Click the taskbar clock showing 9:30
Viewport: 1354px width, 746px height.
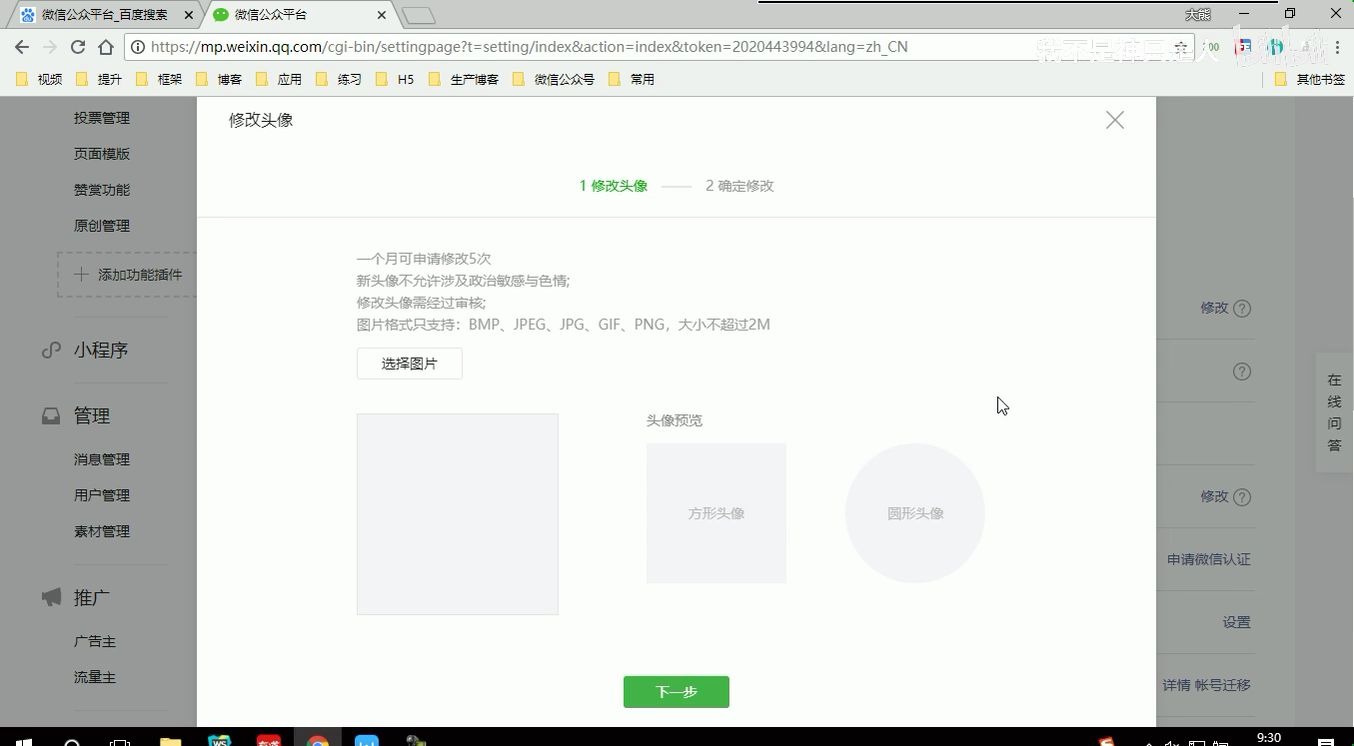tap(1268, 738)
